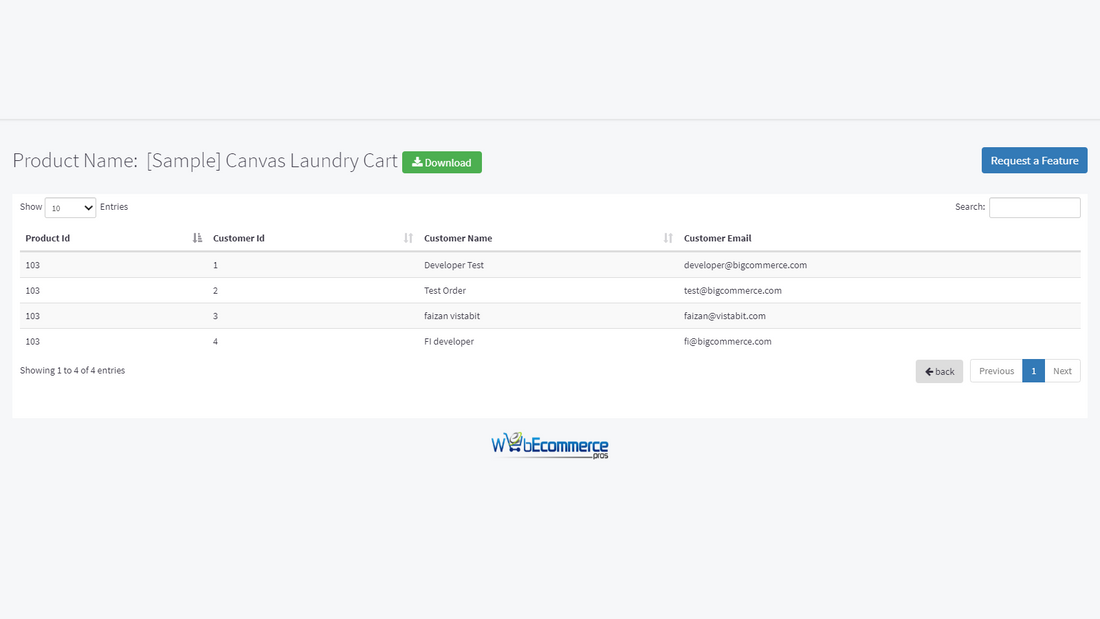Expand the Show entries dropdown
The image size is (1100, 619).
[70, 208]
